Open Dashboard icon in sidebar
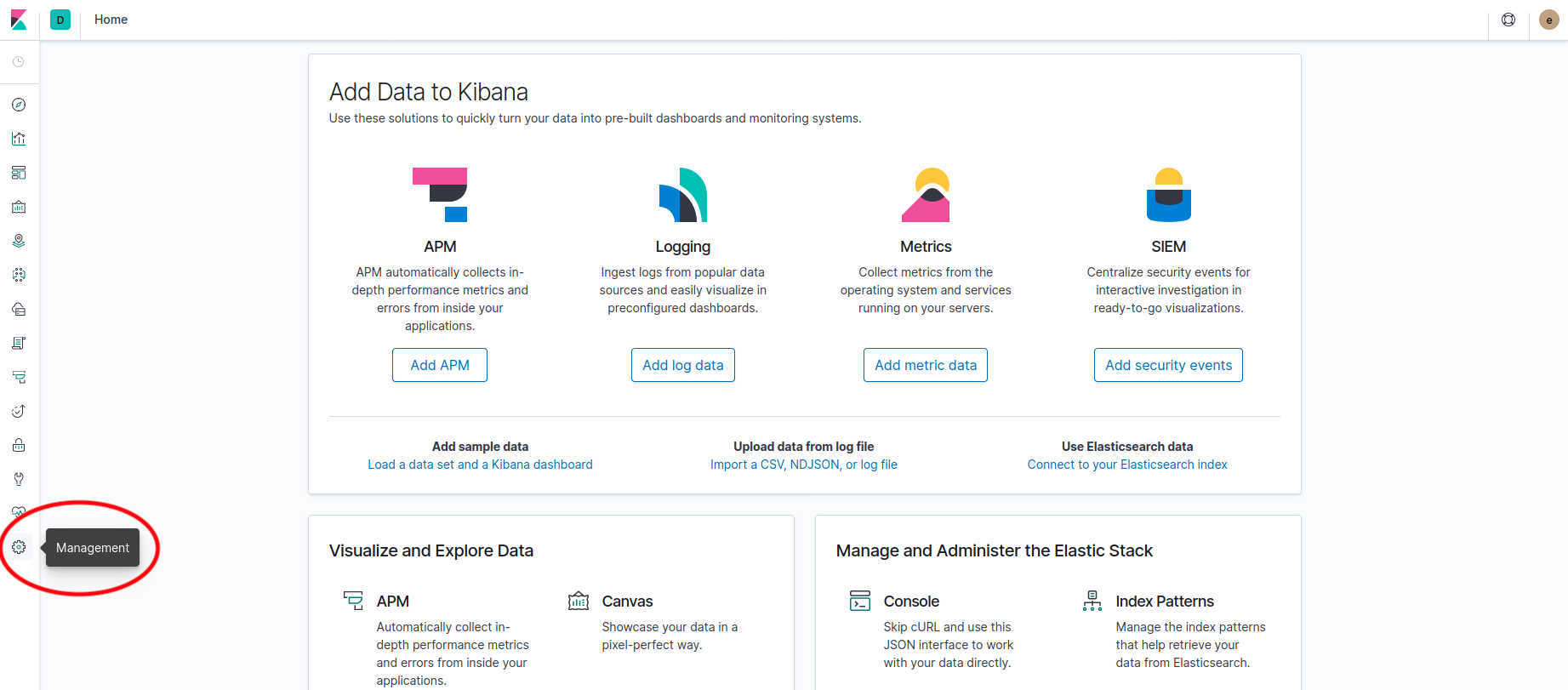Viewport: 1568px width, 690px height. tap(19, 173)
